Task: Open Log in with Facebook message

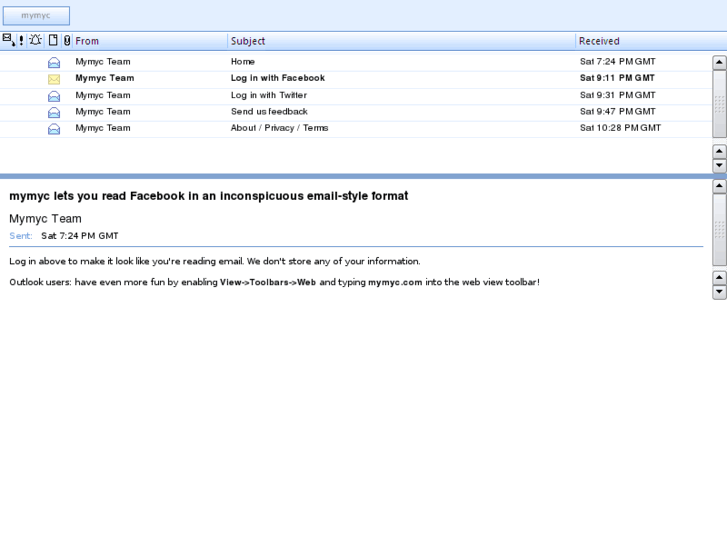Action: pos(278,78)
